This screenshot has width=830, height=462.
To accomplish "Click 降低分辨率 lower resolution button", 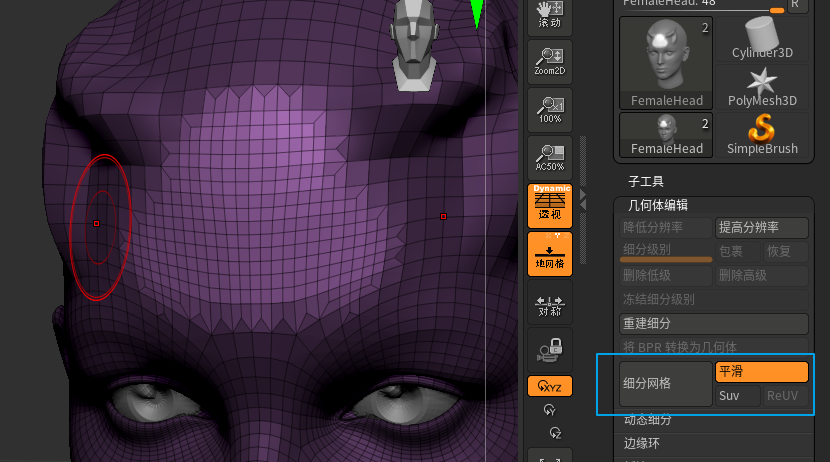I will point(666,228).
